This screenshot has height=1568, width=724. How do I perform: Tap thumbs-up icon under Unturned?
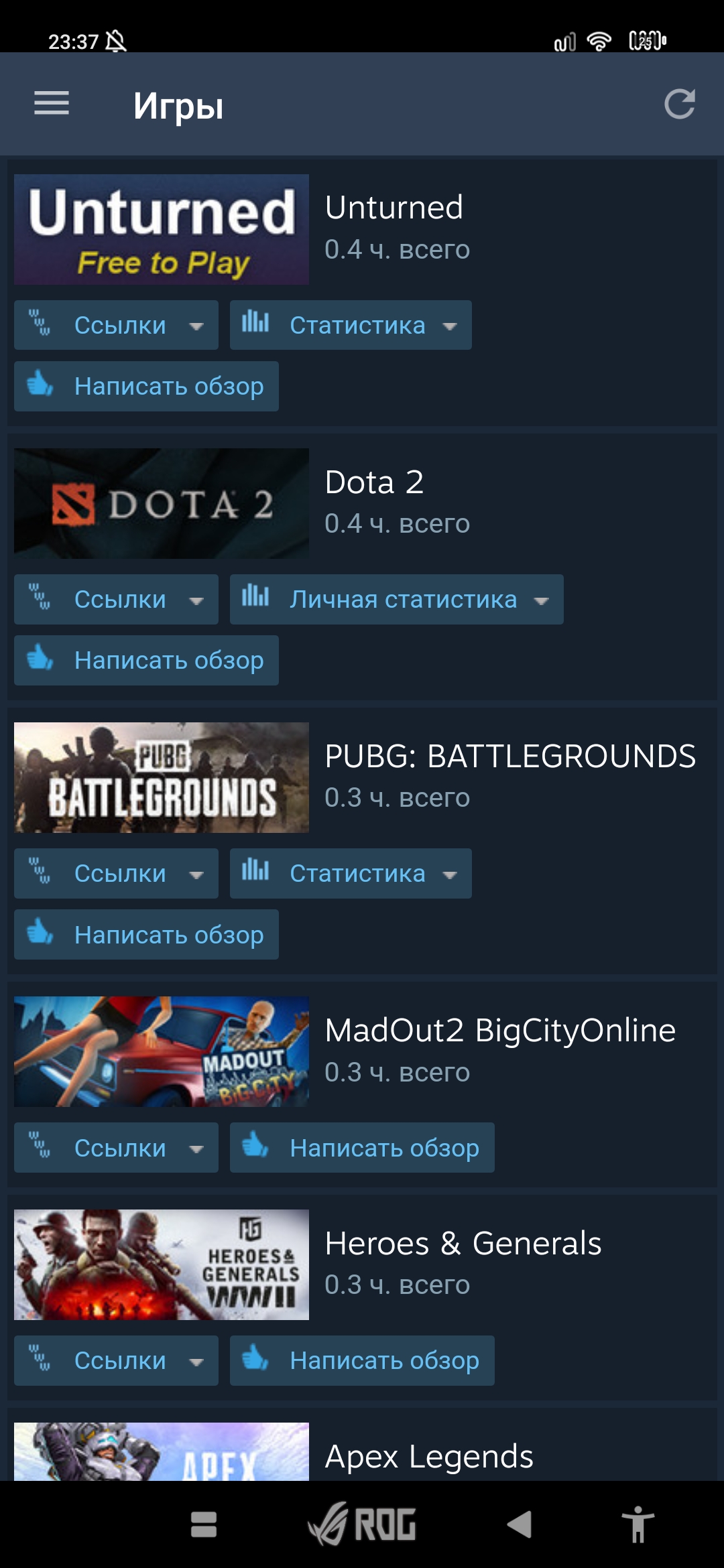pos(40,384)
